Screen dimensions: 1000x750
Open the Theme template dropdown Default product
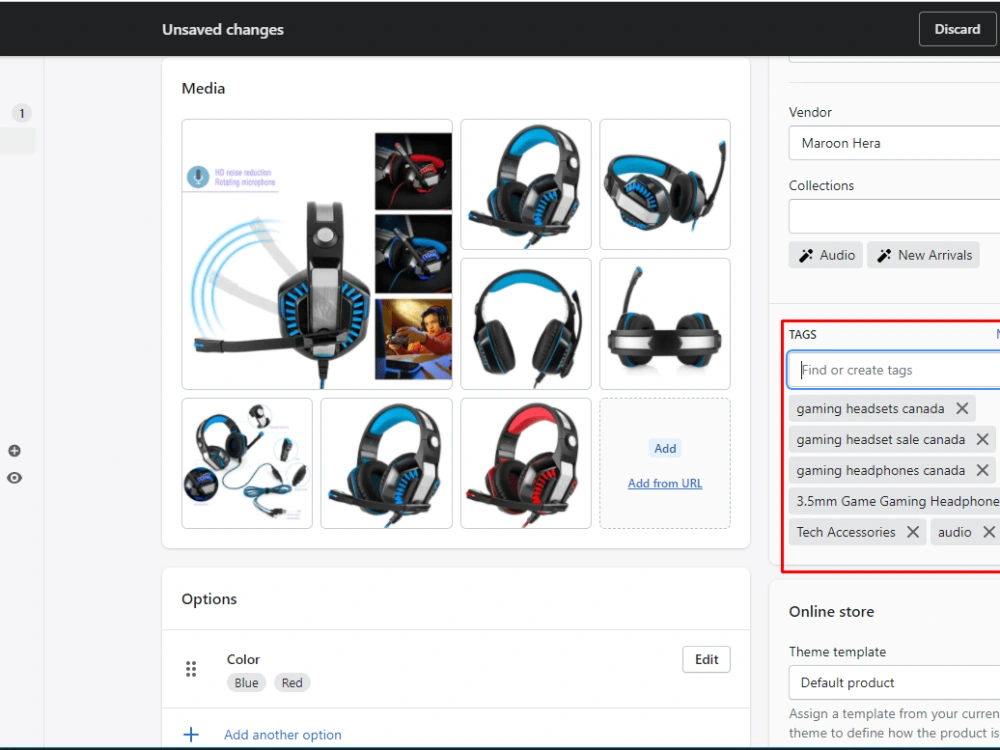[894, 682]
